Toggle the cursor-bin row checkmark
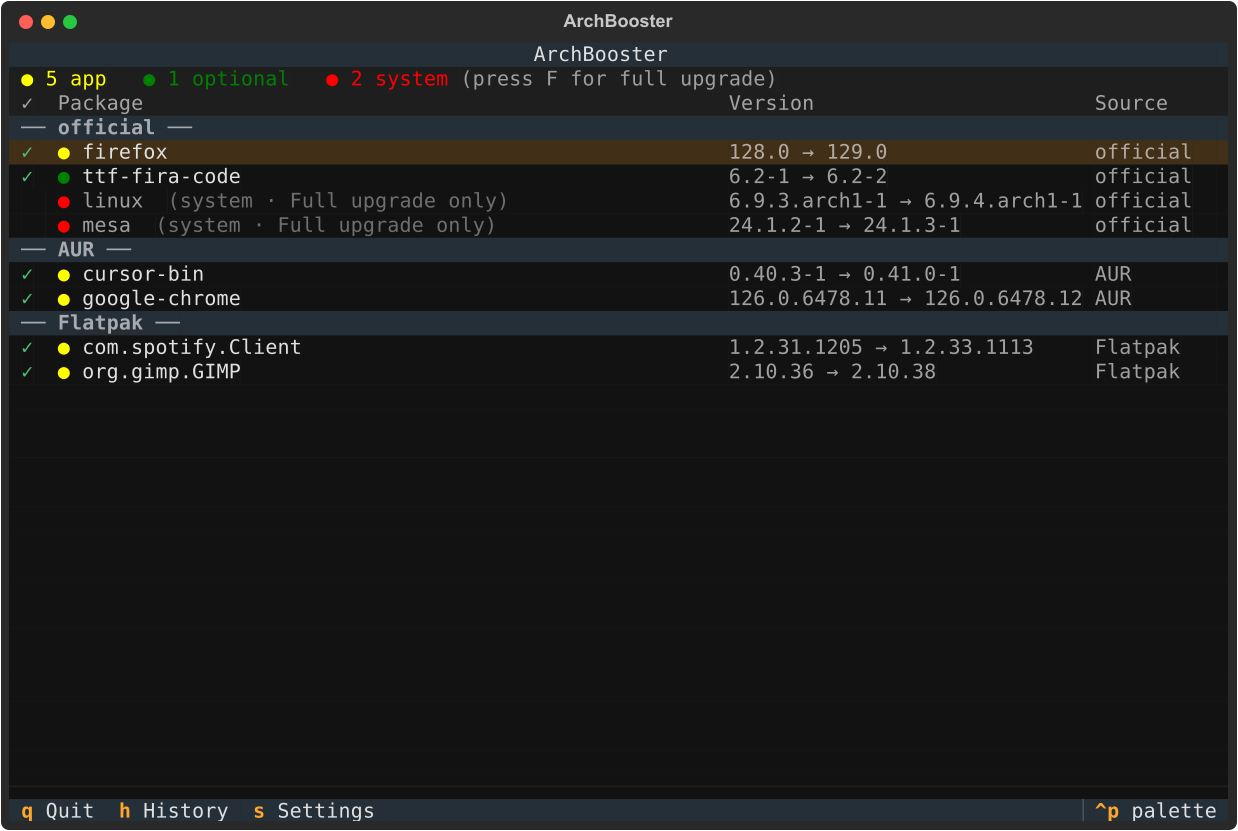The width and height of the screenshot is (1238, 831). point(27,274)
